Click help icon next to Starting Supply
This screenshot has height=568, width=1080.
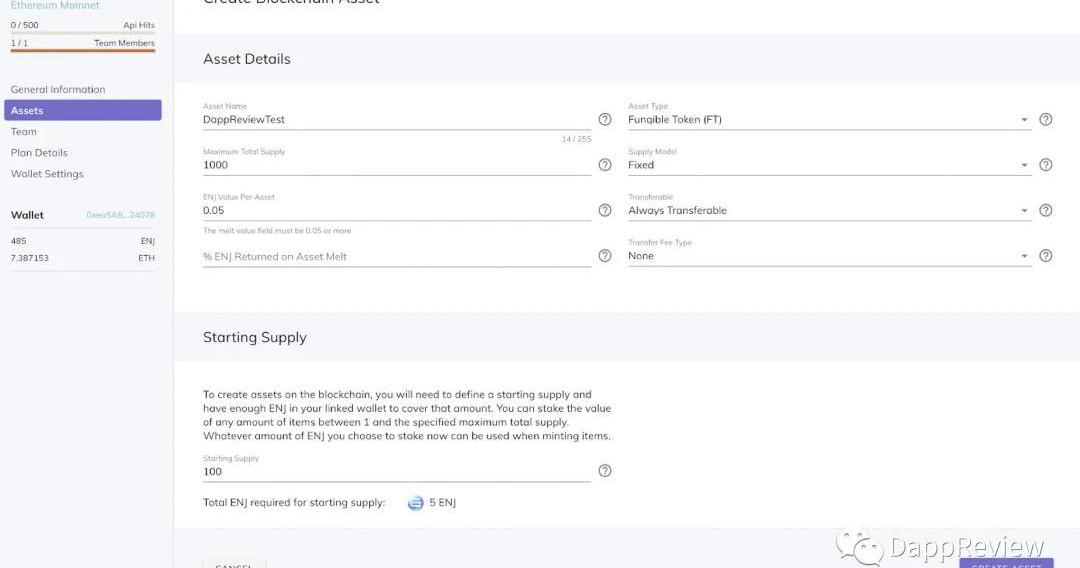tap(604, 471)
